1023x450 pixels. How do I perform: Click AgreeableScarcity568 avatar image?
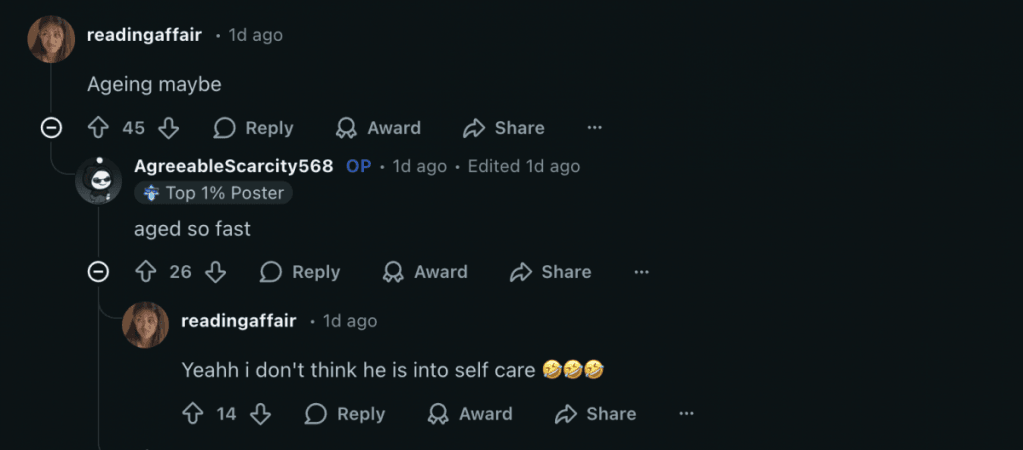point(99,181)
